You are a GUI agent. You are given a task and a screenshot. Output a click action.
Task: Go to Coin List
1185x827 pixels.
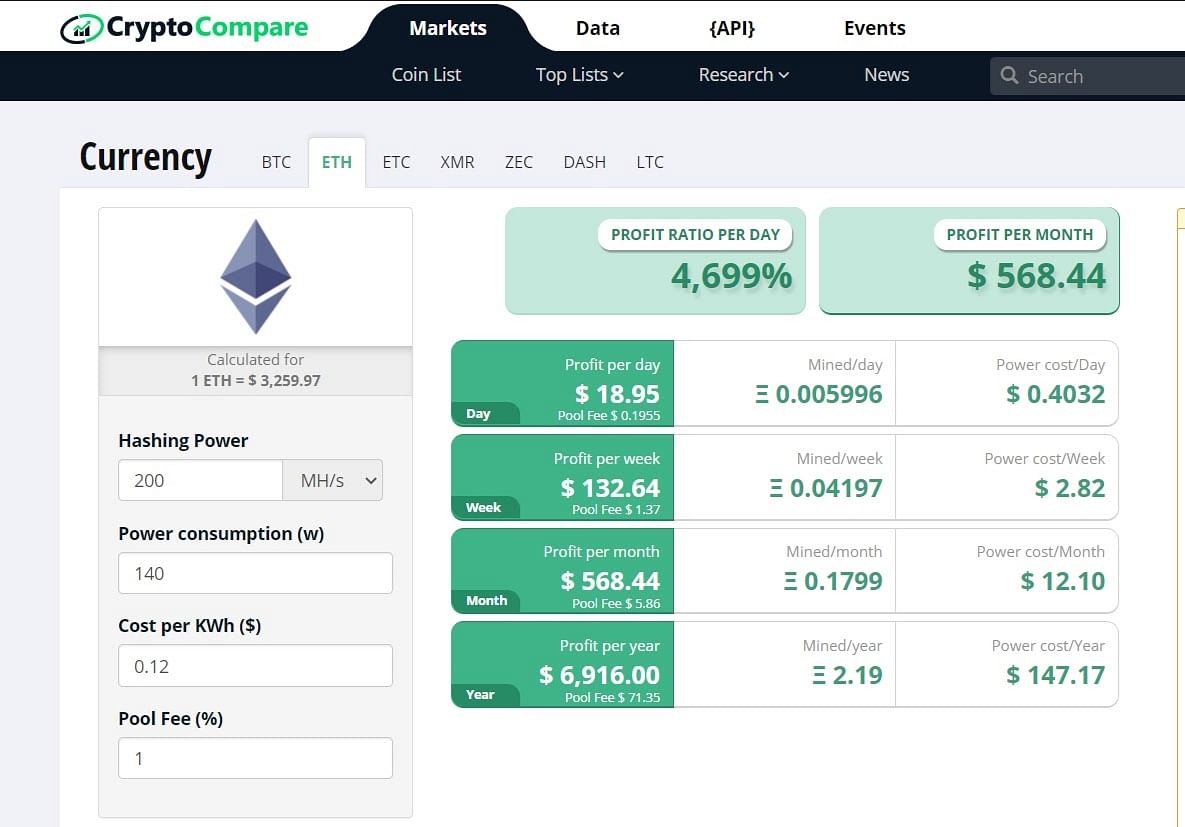426,75
